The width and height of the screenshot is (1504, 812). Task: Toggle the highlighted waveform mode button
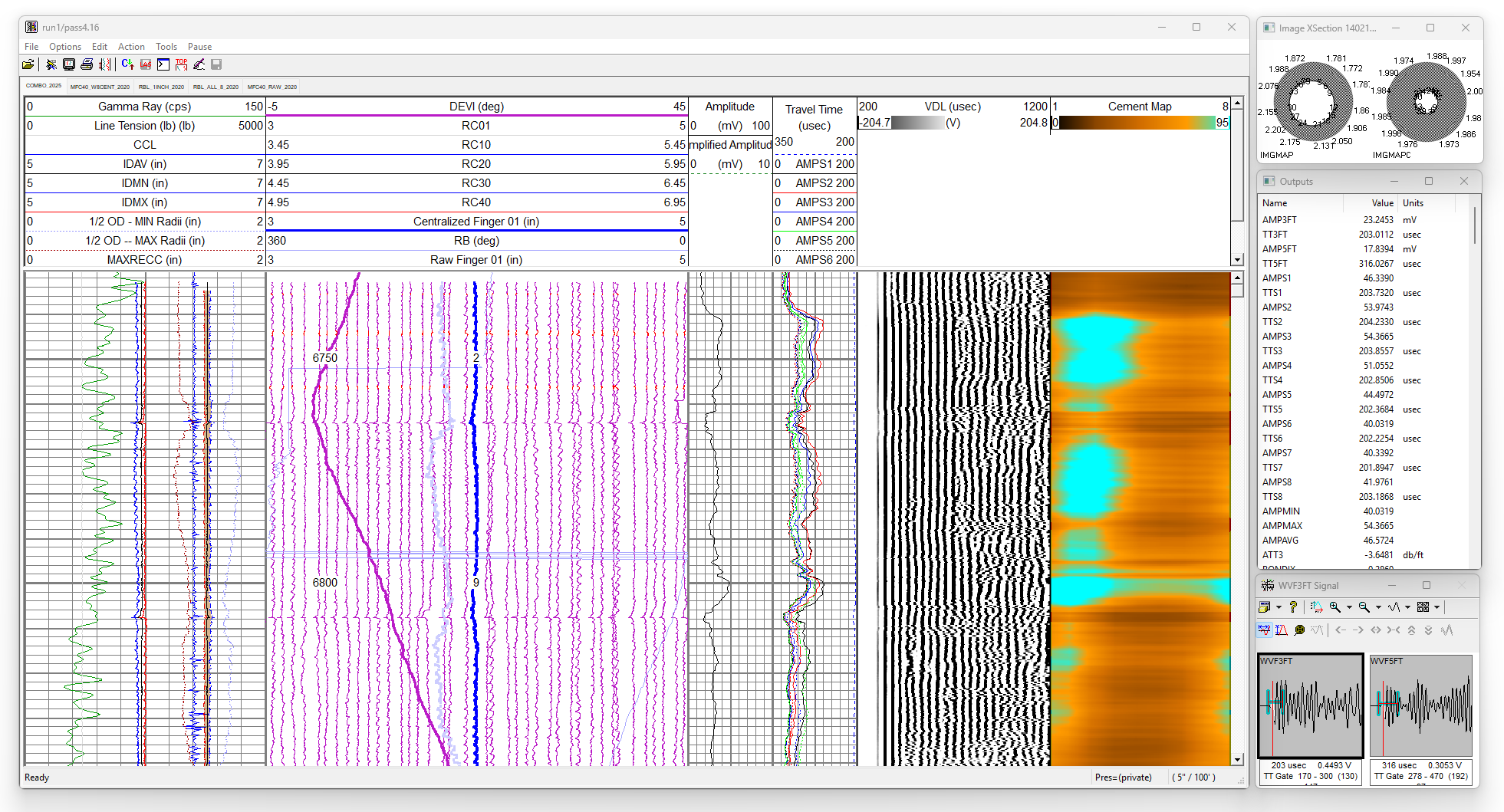(1264, 630)
